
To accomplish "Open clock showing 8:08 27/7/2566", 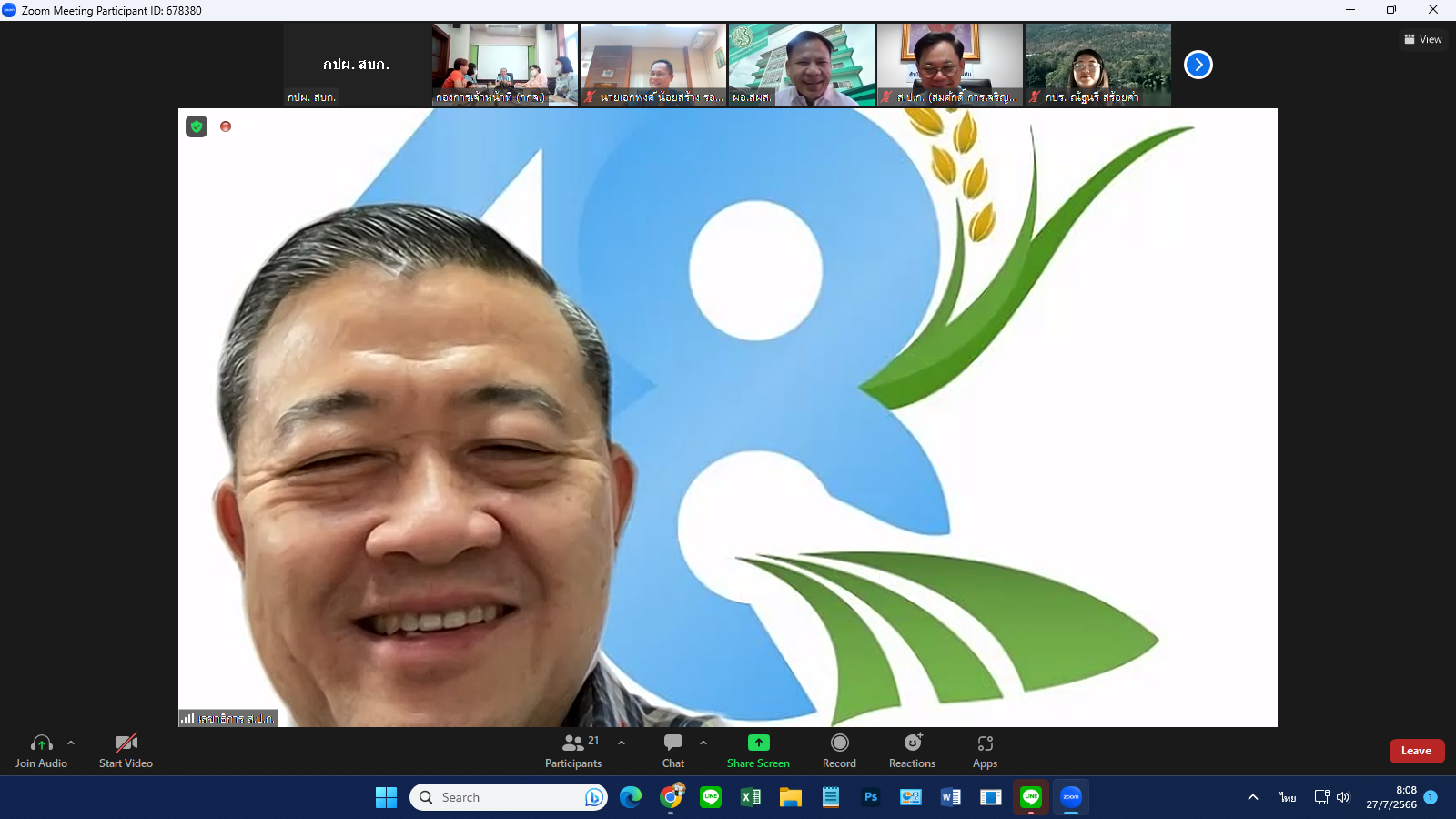I will [x=1391, y=797].
